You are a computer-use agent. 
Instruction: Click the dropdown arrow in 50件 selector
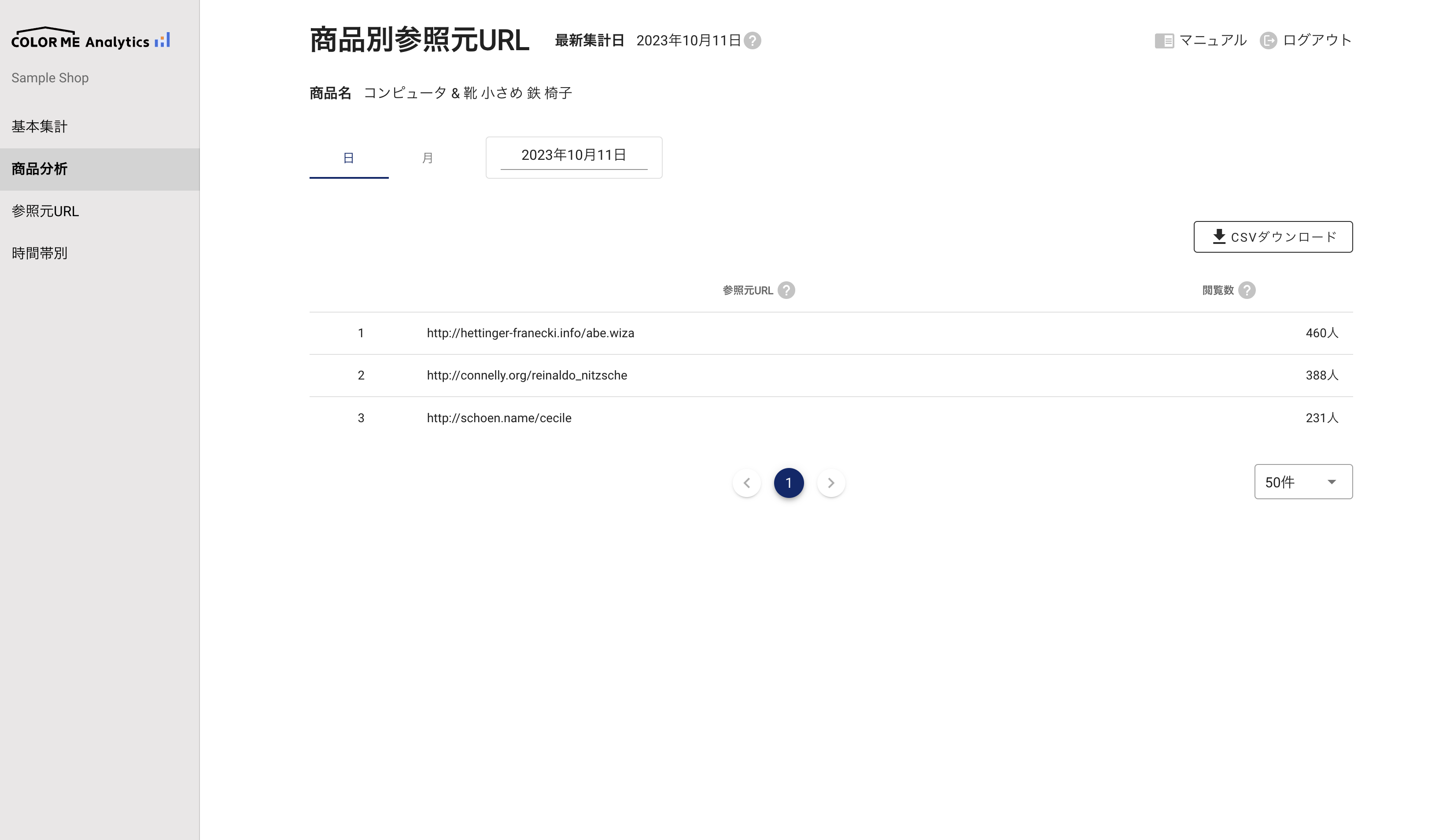(x=1332, y=482)
